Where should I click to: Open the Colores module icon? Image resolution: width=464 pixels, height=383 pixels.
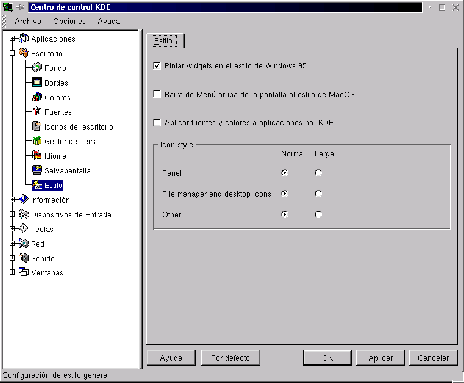pyautogui.click(x=37, y=97)
